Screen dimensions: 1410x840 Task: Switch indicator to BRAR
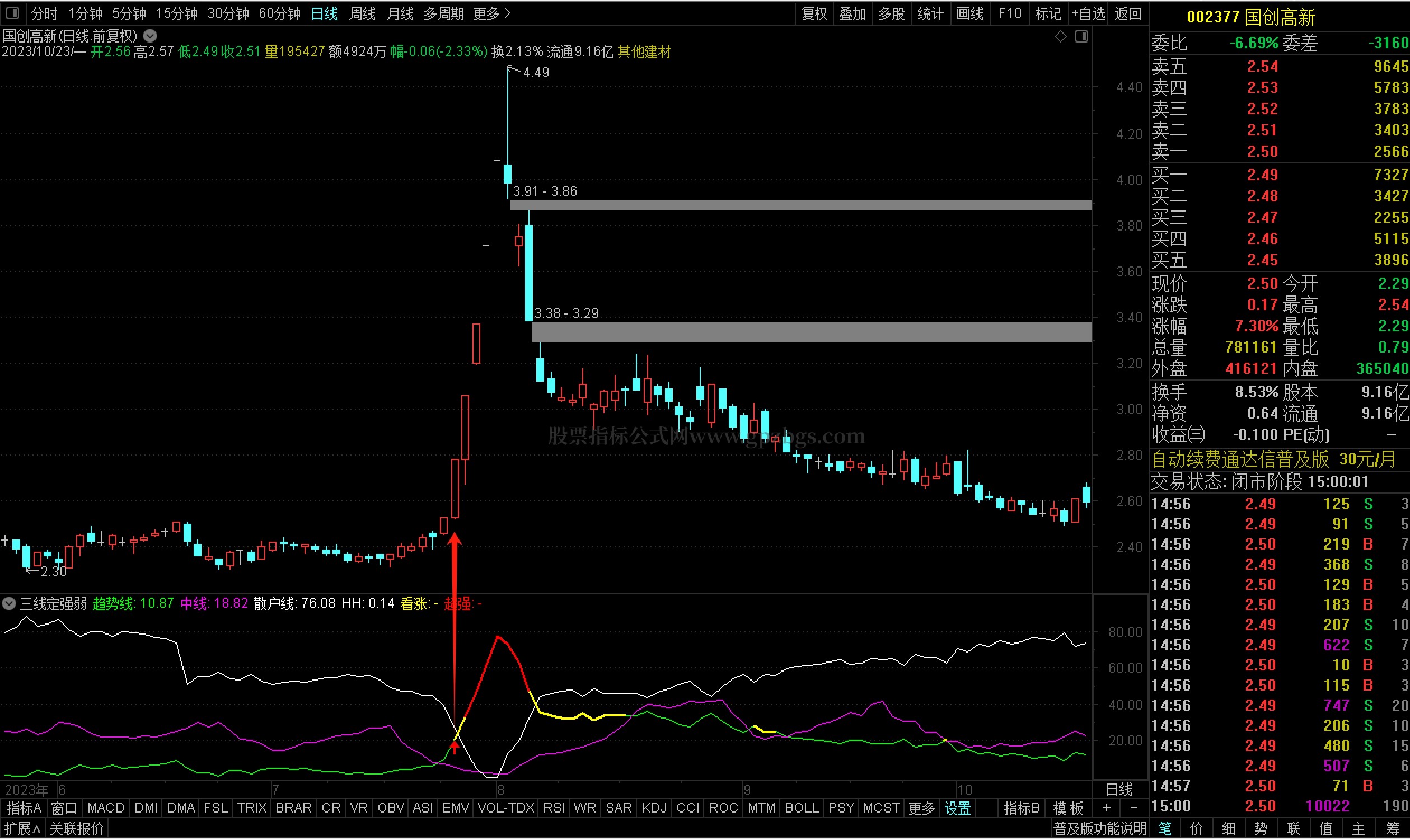293,809
